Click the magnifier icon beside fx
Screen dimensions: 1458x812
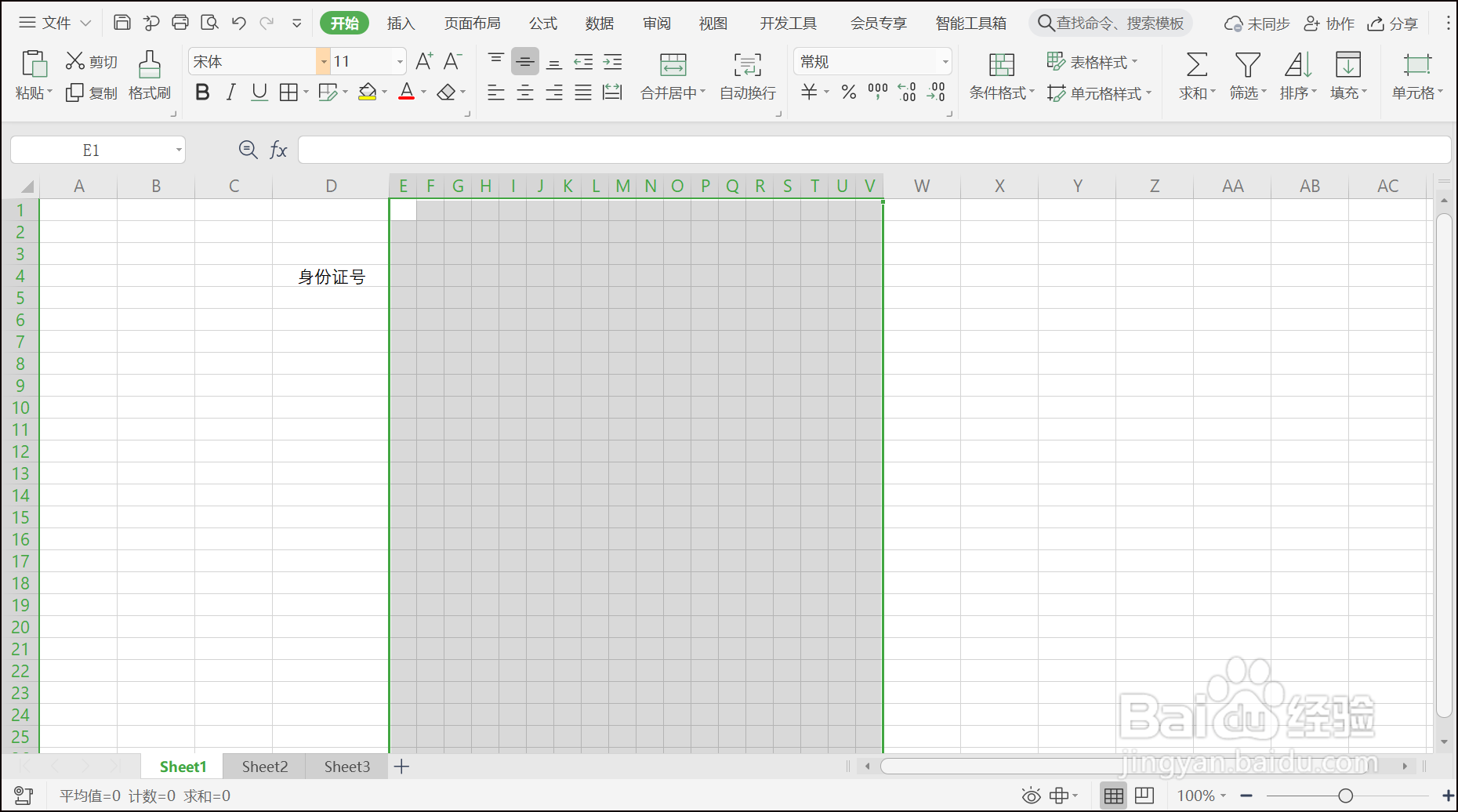pos(248,150)
